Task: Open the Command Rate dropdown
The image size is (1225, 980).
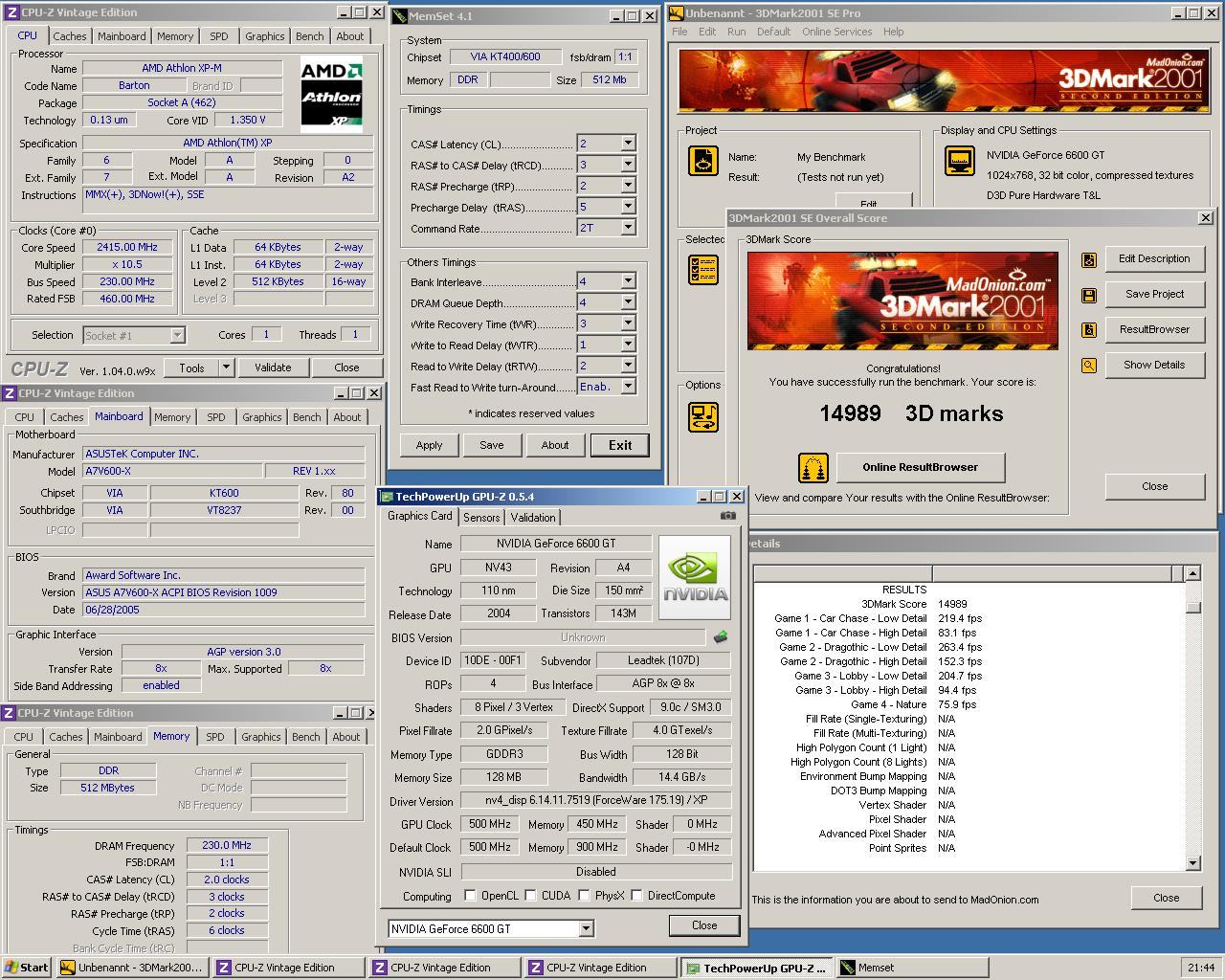Action: click(628, 228)
